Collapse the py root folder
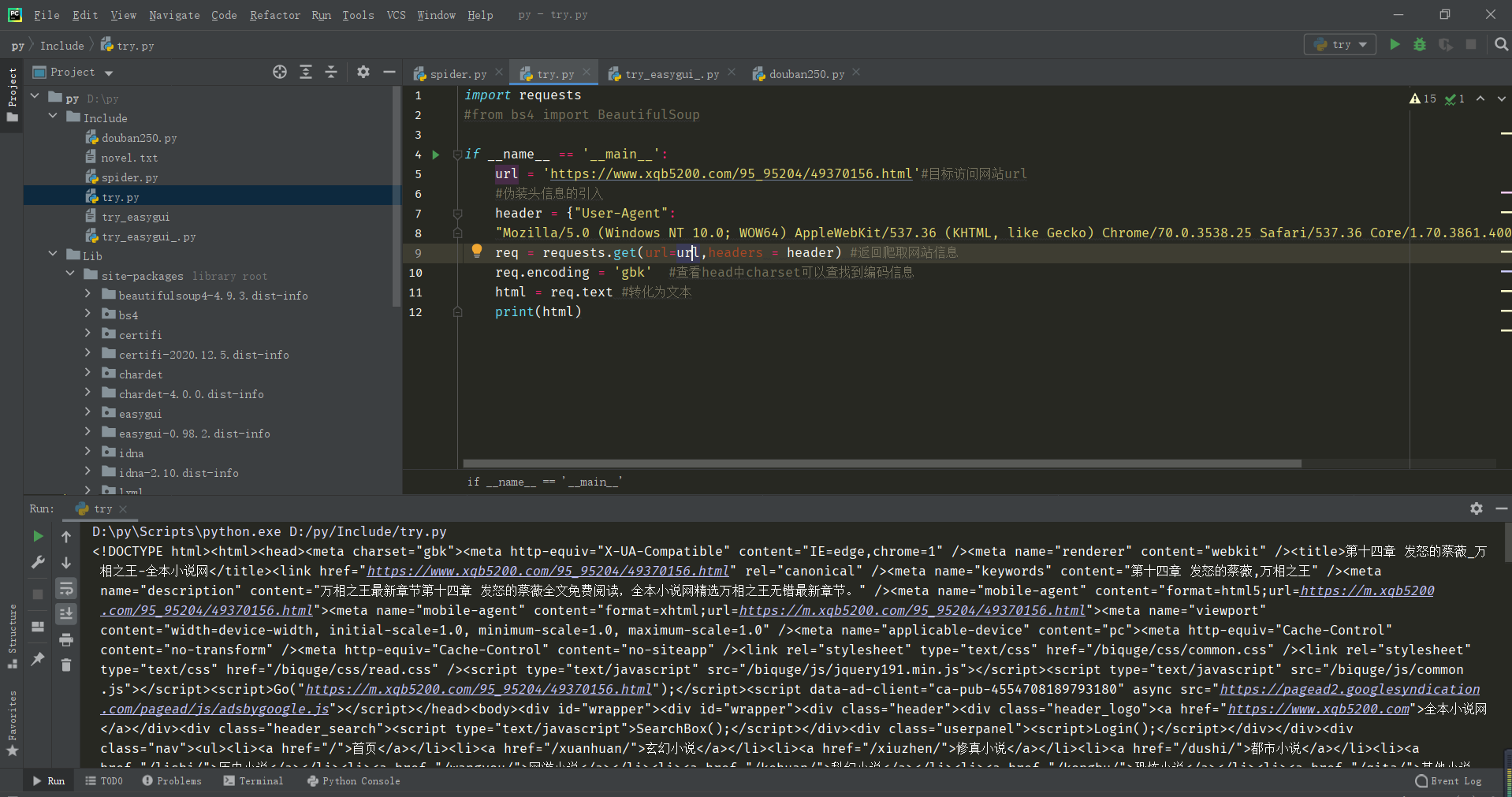This screenshot has height=797, width=1512. click(35, 96)
